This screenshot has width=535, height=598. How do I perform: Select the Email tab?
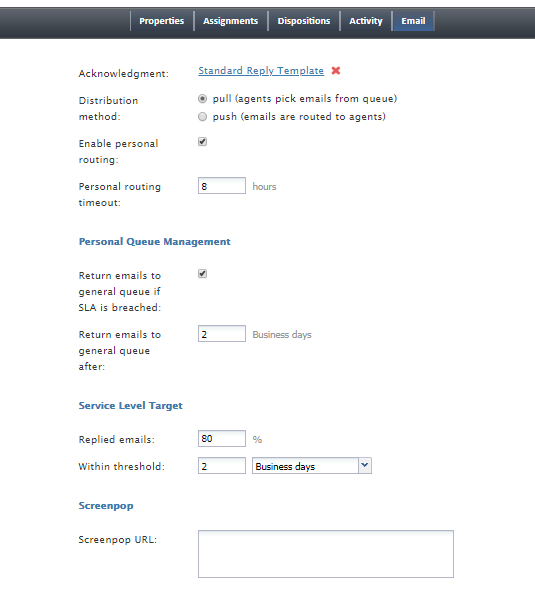click(413, 21)
